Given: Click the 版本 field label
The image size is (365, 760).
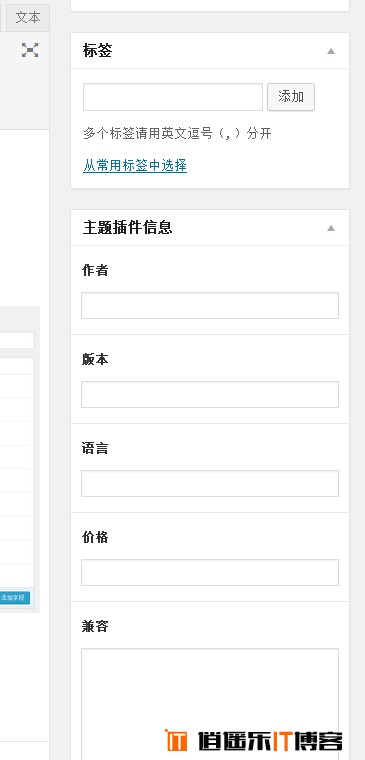Looking at the screenshot, I should click(x=95, y=360).
